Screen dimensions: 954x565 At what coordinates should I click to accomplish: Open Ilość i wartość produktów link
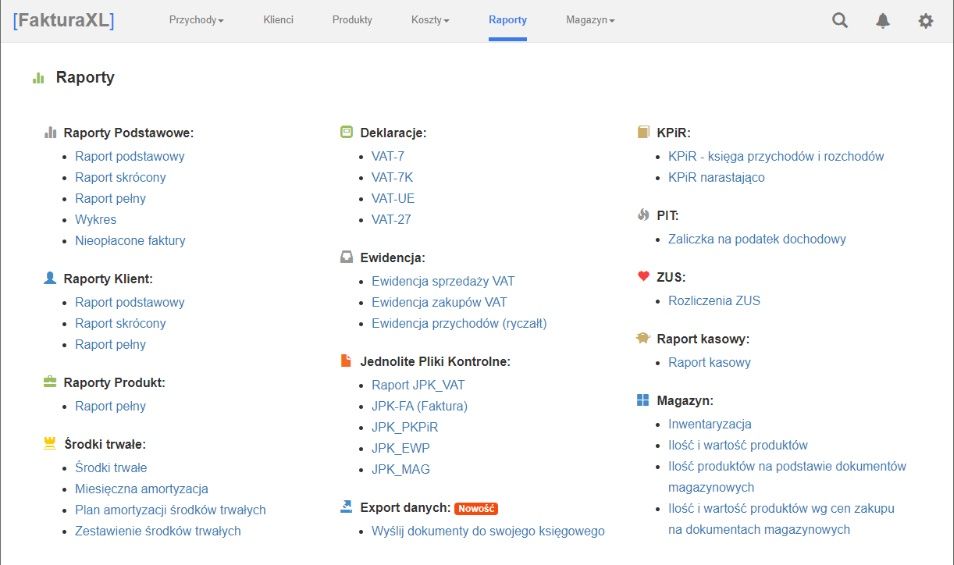(x=738, y=445)
